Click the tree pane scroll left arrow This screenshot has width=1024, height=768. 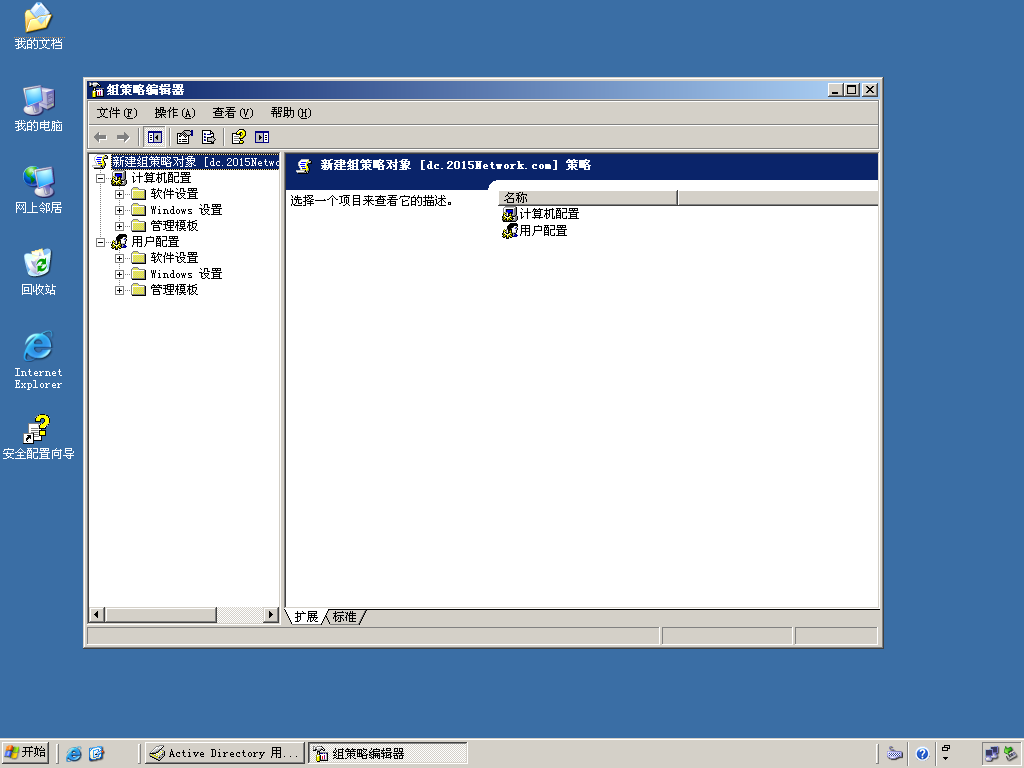97,615
